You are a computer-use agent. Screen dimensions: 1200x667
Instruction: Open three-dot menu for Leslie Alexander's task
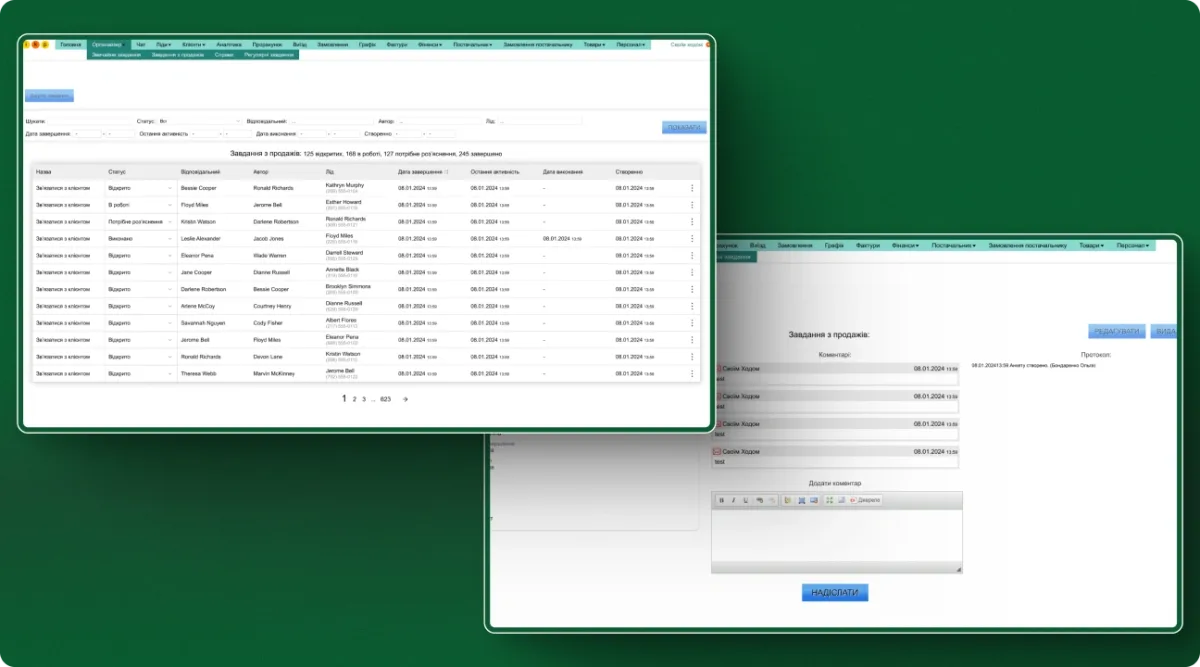tap(692, 239)
